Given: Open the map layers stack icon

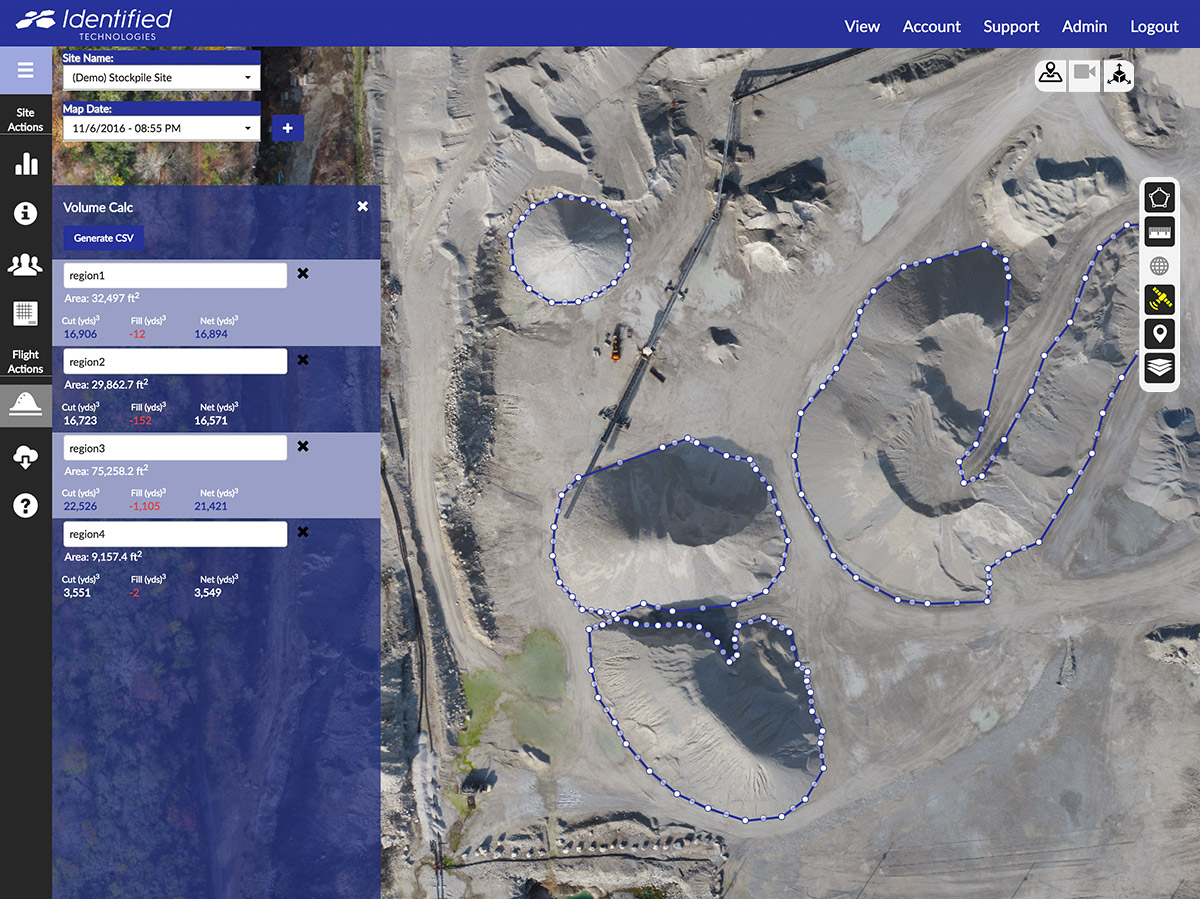Looking at the screenshot, I should 1159,368.
